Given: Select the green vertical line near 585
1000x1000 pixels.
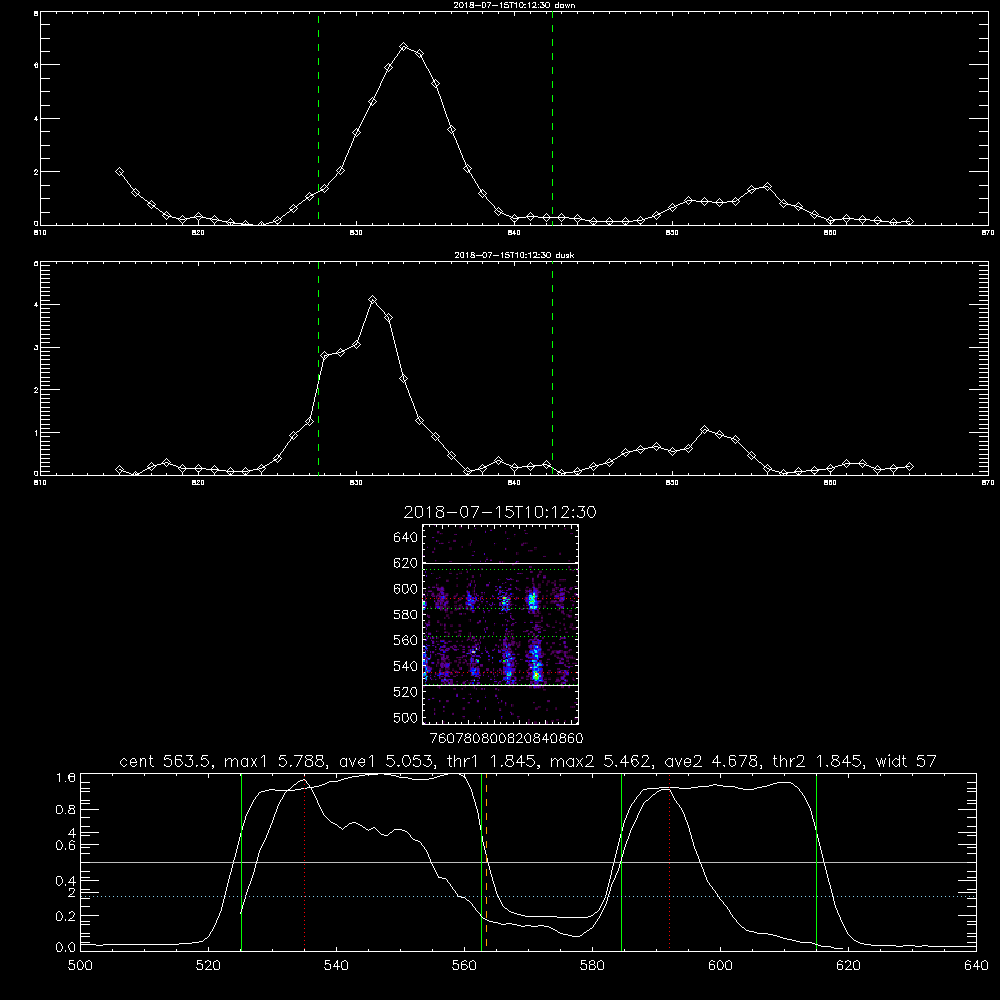Looking at the screenshot, I should [621, 861].
